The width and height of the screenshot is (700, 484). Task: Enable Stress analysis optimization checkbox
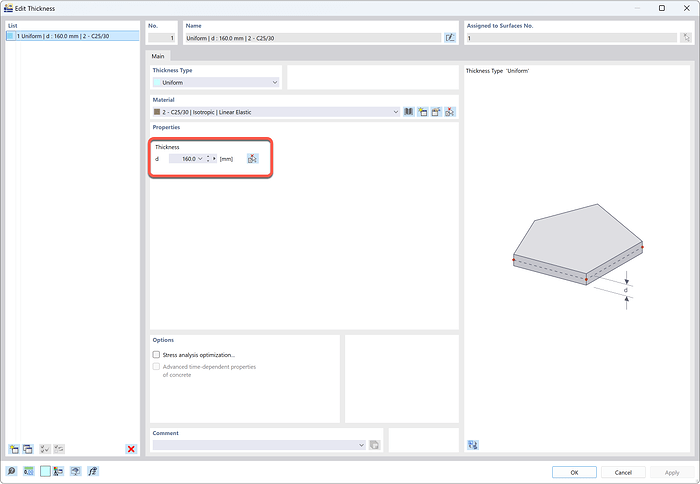pyautogui.click(x=156, y=355)
